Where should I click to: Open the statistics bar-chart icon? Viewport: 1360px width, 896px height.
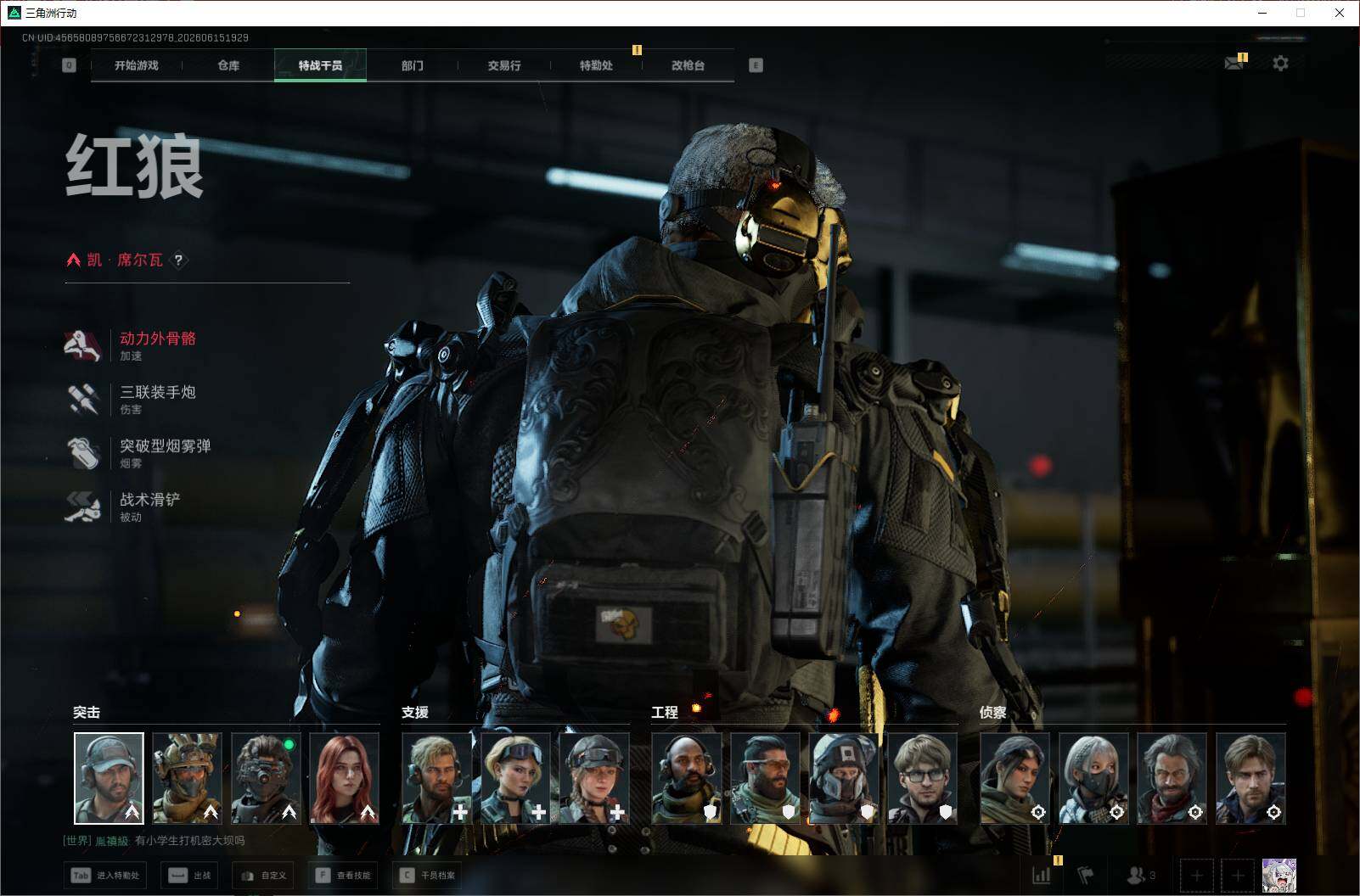pyautogui.click(x=1041, y=876)
